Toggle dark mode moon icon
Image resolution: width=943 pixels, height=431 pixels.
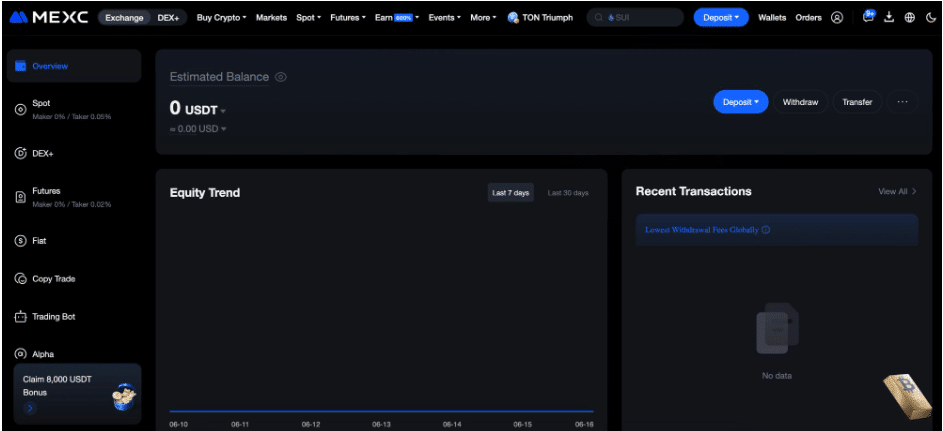click(x=930, y=17)
